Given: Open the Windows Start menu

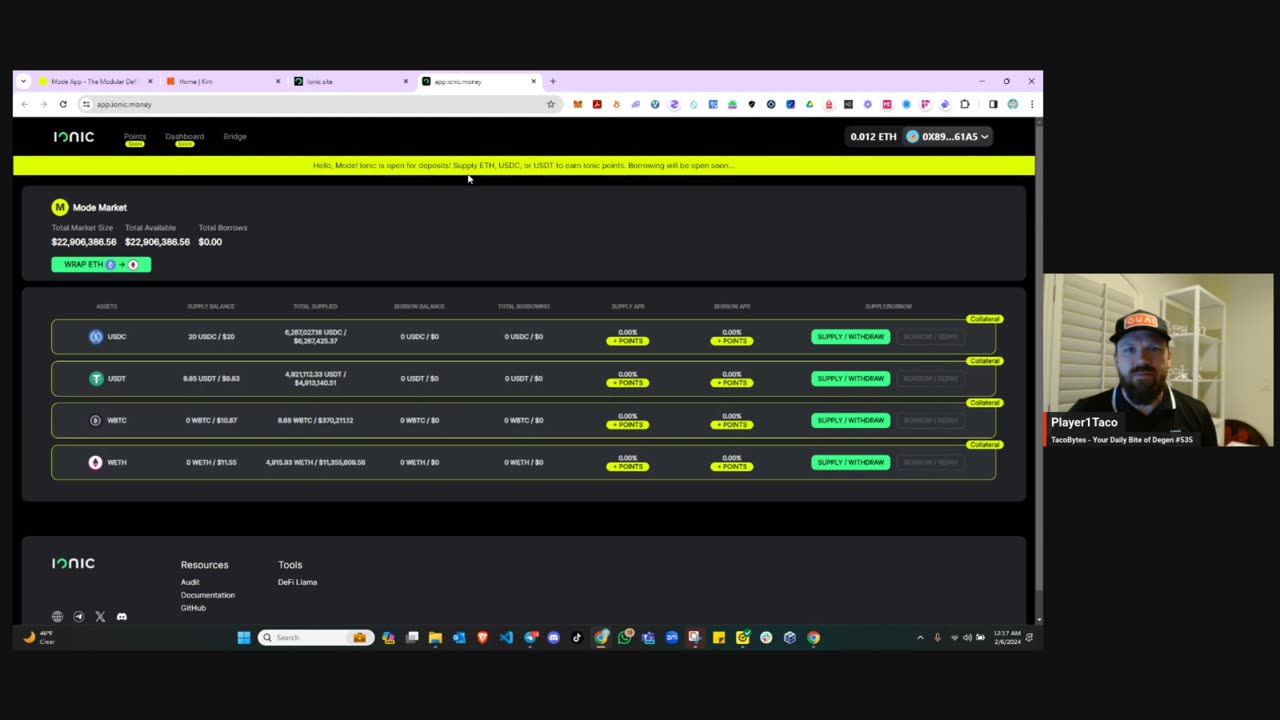Looking at the screenshot, I should [x=244, y=637].
